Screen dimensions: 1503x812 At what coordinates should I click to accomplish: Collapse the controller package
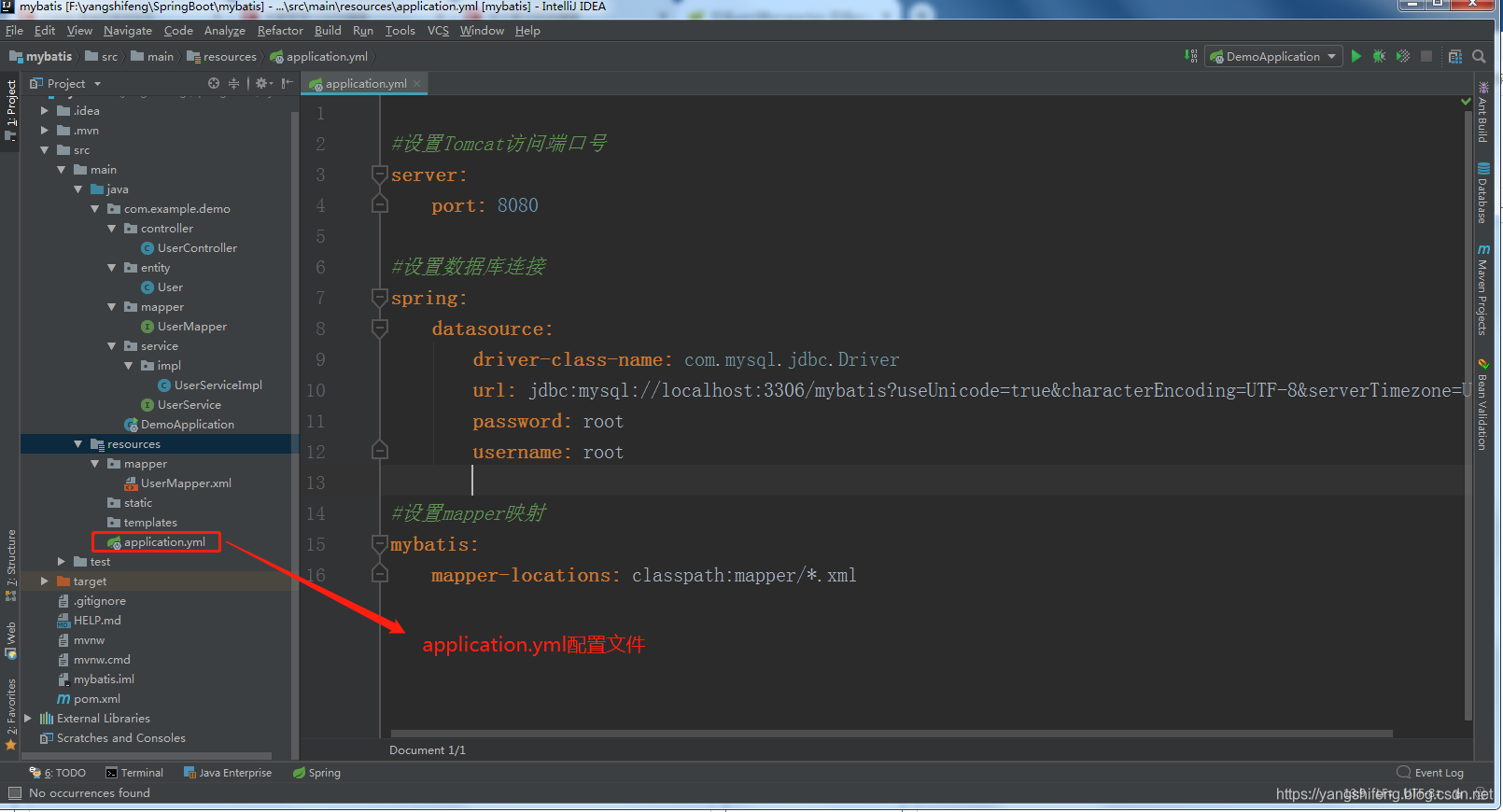pyautogui.click(x=111, y=229)
